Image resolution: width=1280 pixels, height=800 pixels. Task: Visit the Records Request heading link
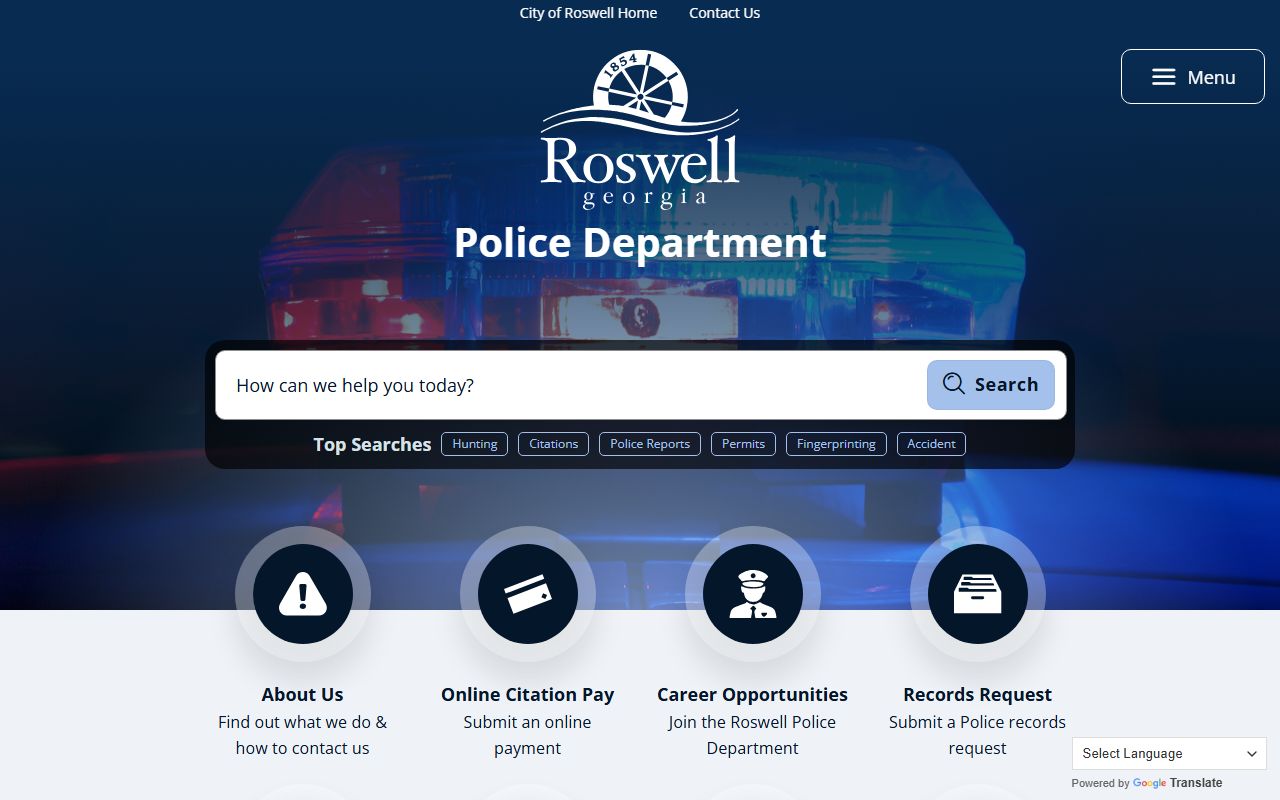[978, 694]
